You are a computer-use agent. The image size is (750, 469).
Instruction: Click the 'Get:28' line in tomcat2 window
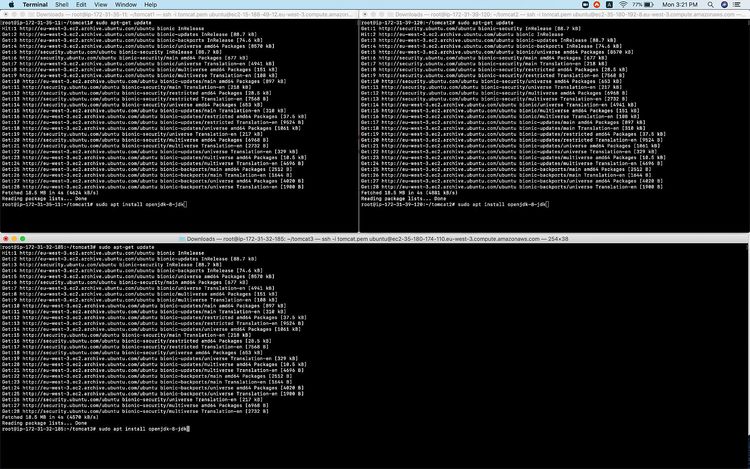512,187
